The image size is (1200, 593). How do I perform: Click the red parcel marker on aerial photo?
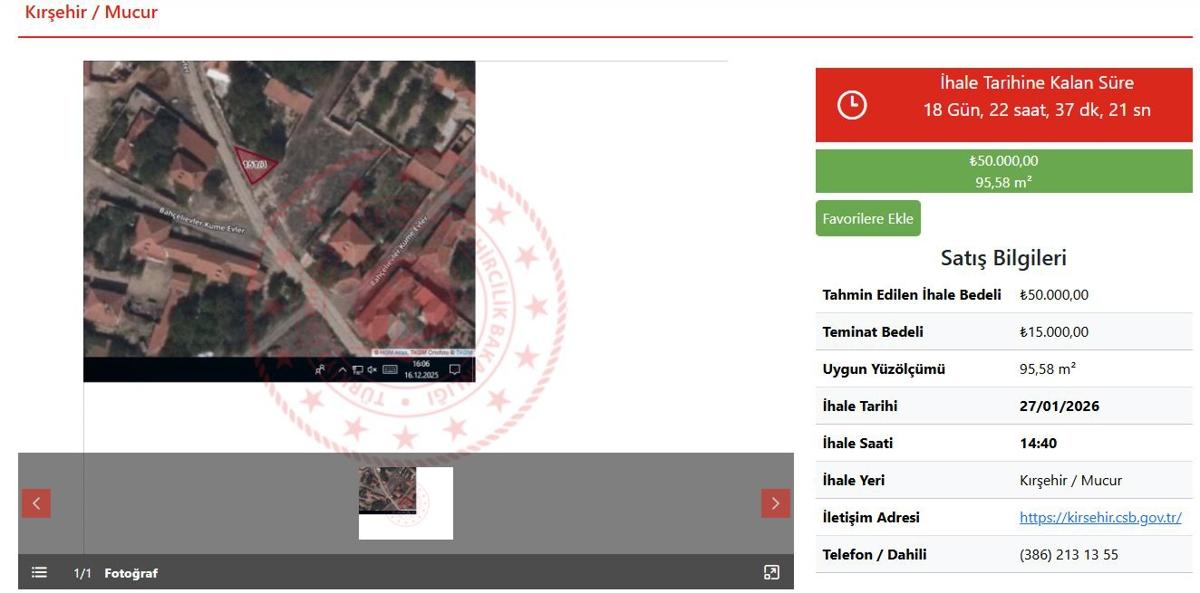(254, 164)
